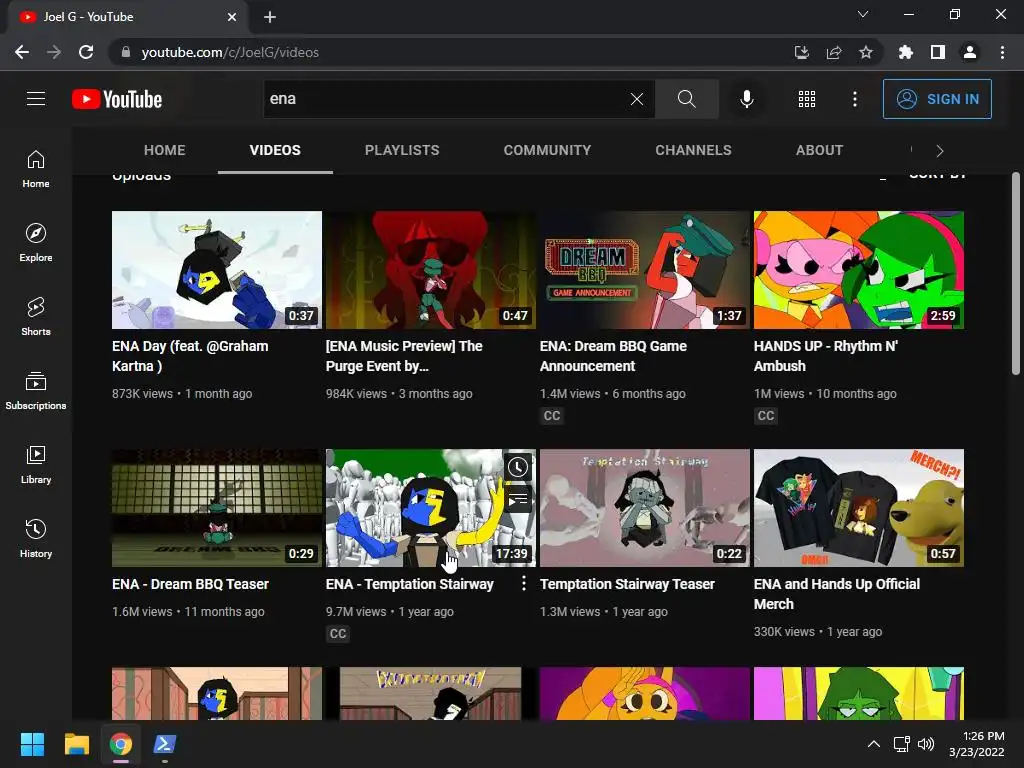Image resolution: width=1024 pixels, height=768 pixels.
Task: Open the COMMUNITY tab
Action: tap(547, 150)
